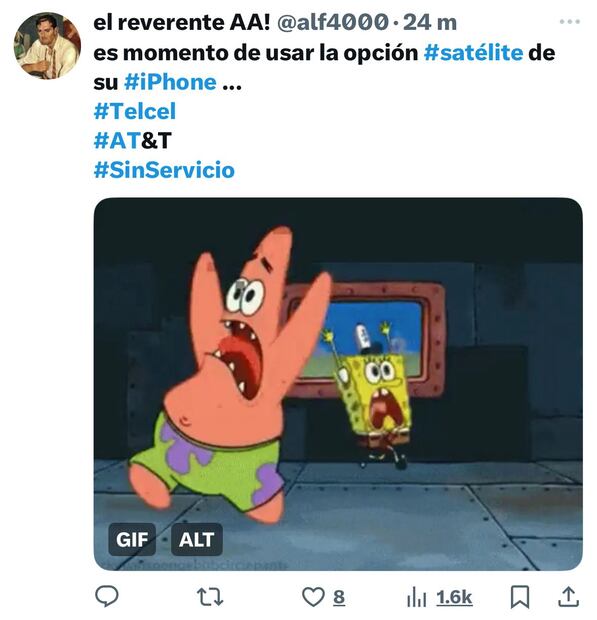
Task: Open the 24 m timestamp link
Action: coord(430,22)
